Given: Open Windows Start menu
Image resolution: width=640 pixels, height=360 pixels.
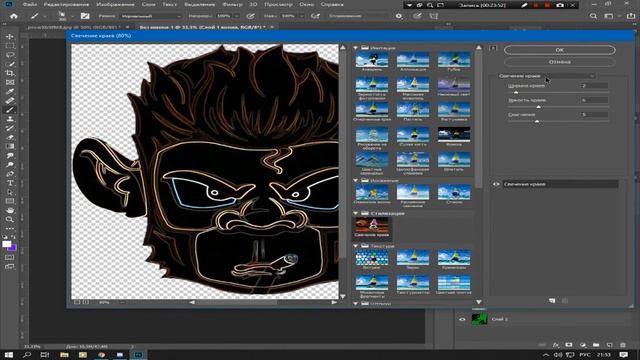Looking at the screenshot, I should (9, 355).
